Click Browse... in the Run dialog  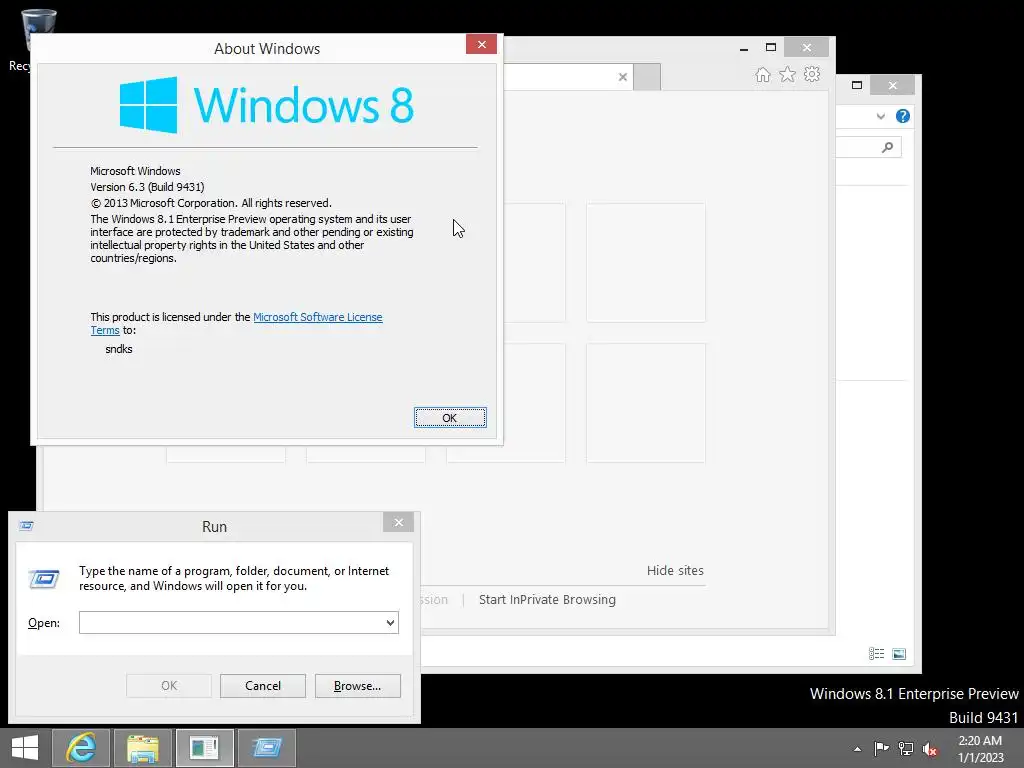coord(357,686)
